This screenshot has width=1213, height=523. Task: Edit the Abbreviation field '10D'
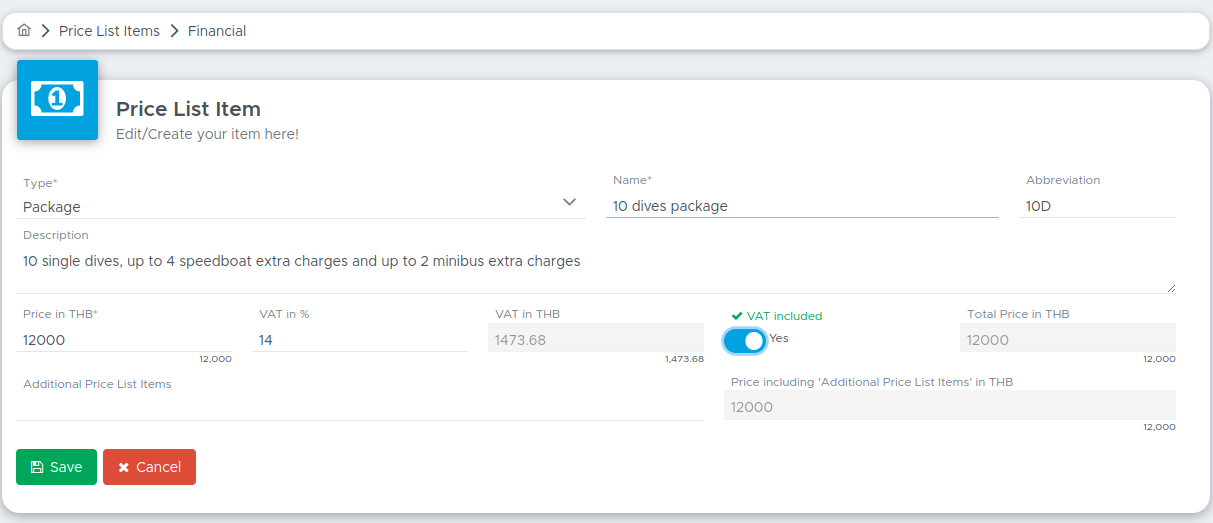tap(1097, 206)
